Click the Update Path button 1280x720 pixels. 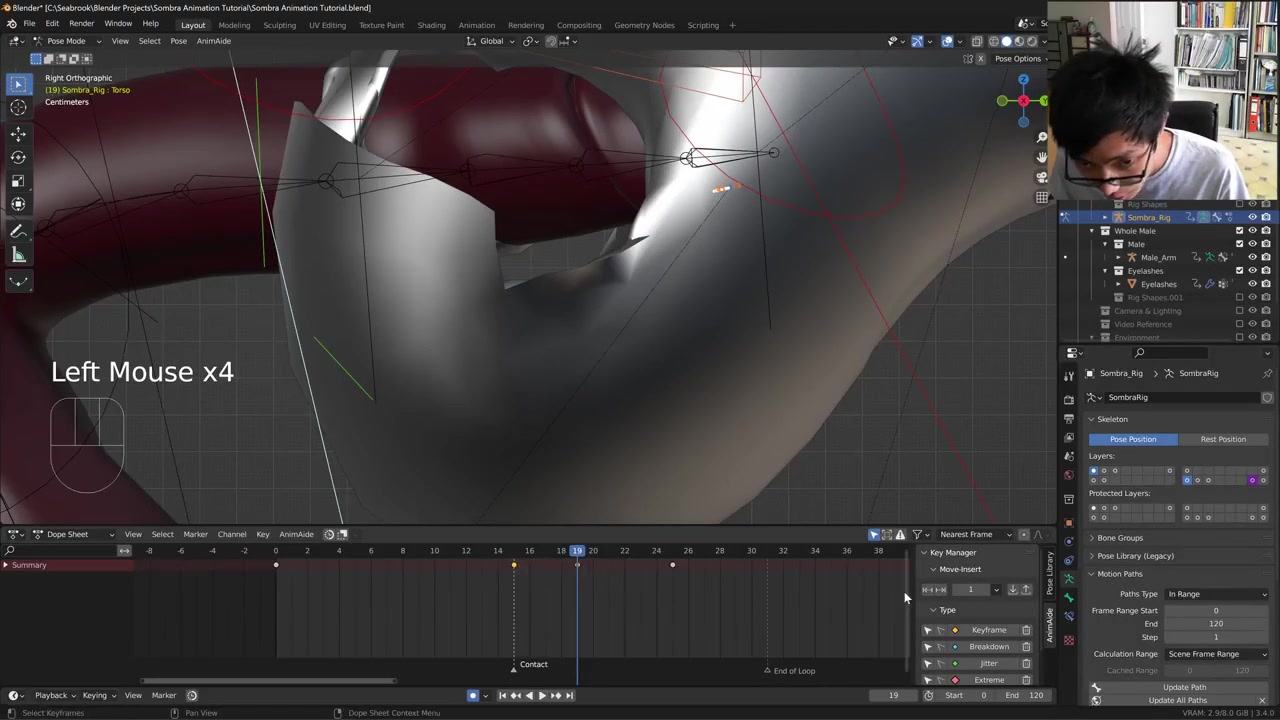(1184, 687)
